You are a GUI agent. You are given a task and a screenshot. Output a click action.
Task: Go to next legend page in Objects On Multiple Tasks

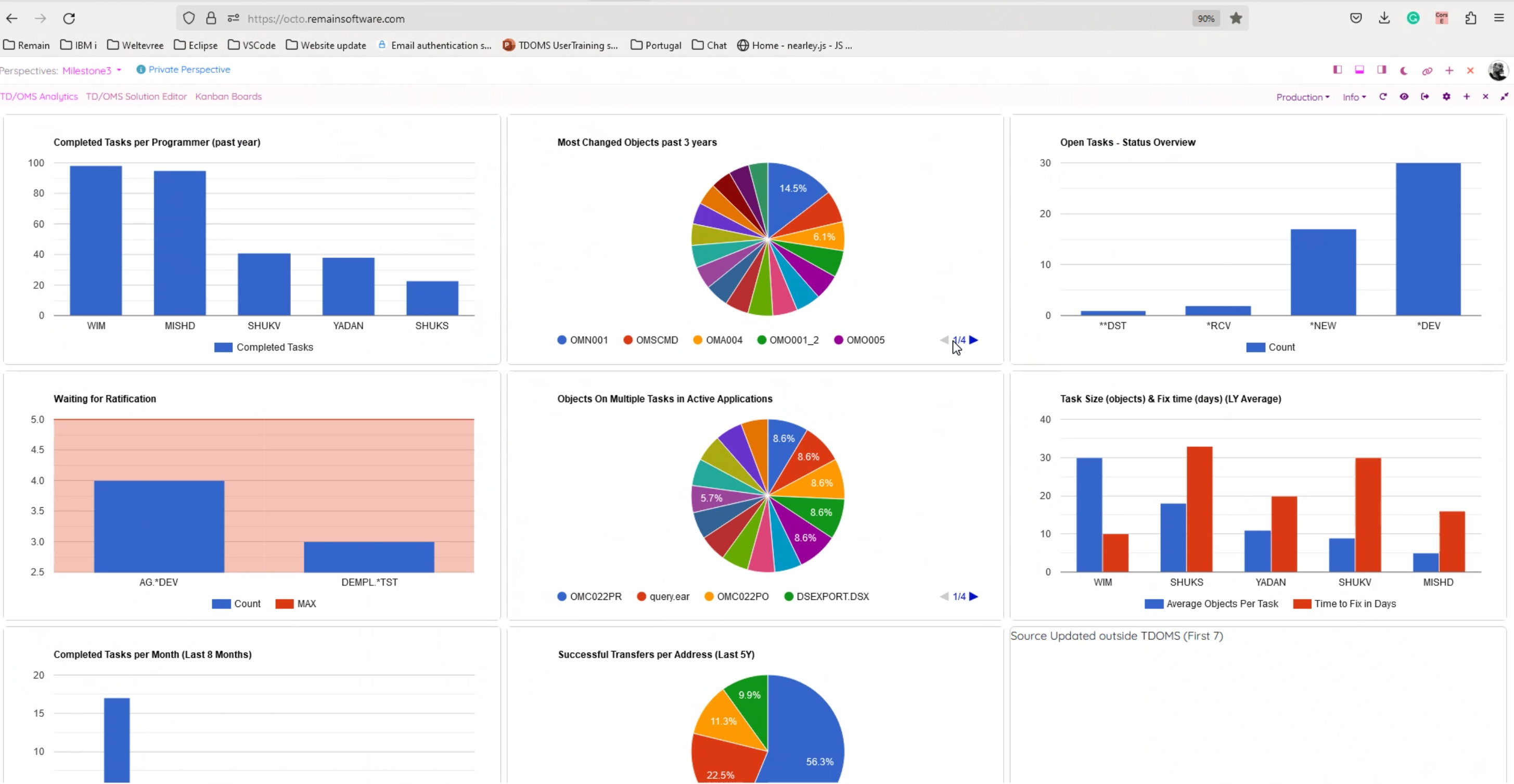coord(974,596)
